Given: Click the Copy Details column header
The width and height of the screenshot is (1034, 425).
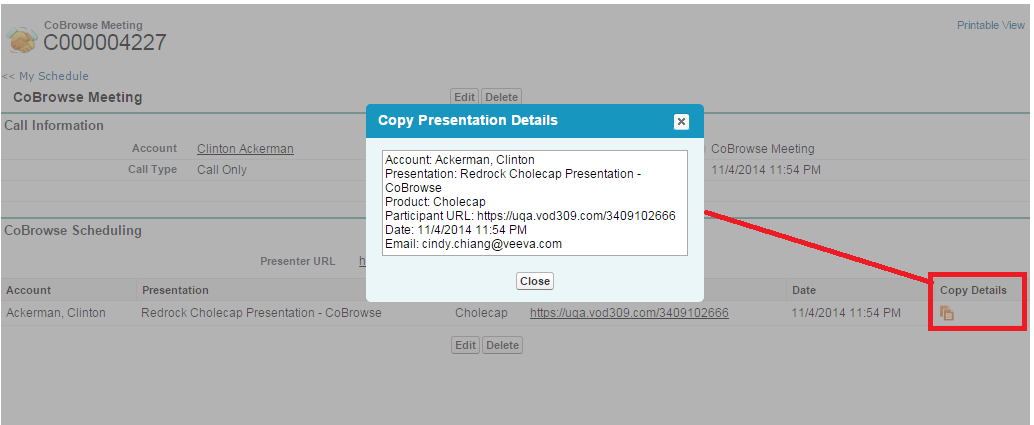Looking at the screenshot, I should point(973,290).
